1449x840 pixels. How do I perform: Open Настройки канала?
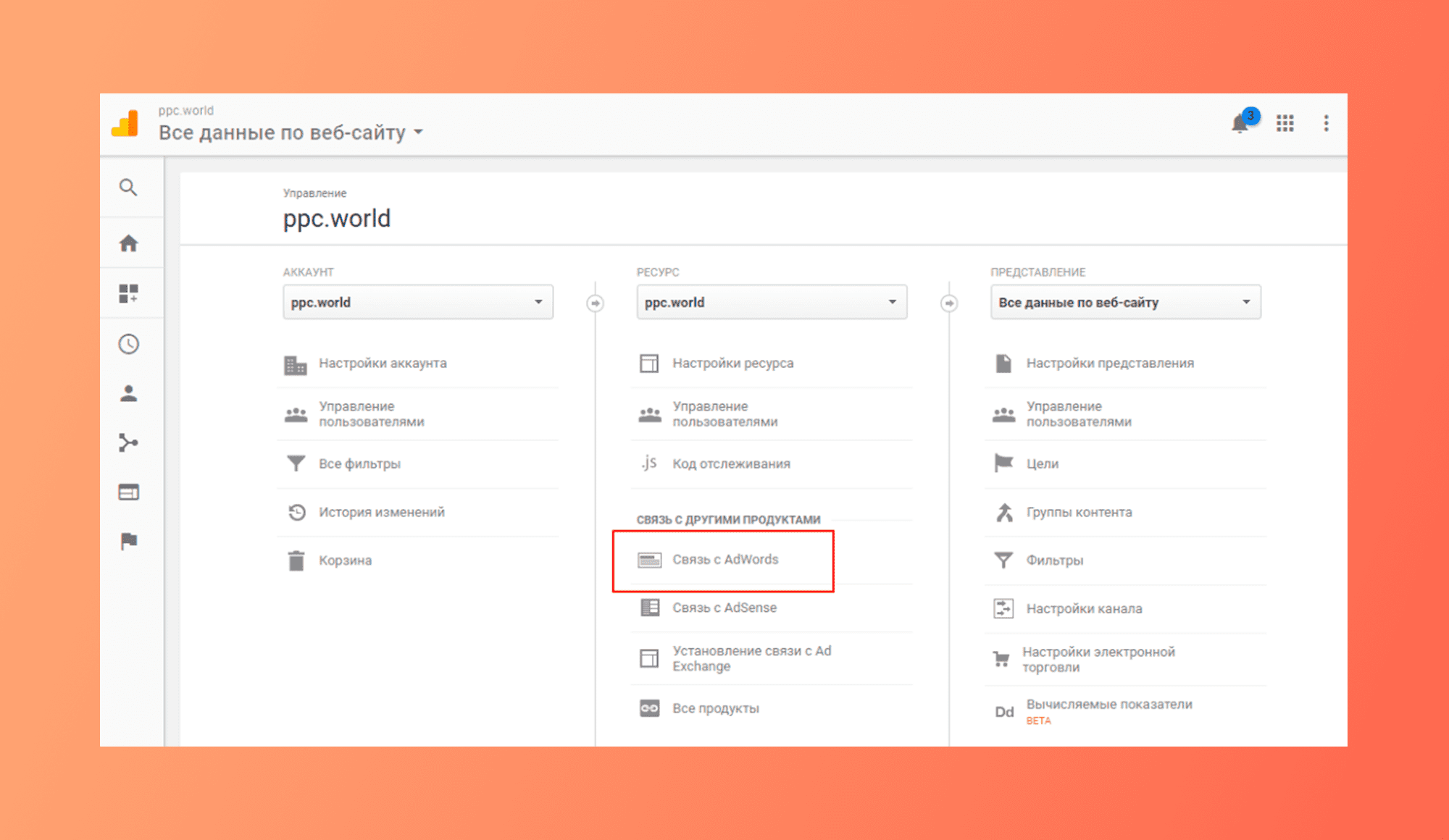1084,609
